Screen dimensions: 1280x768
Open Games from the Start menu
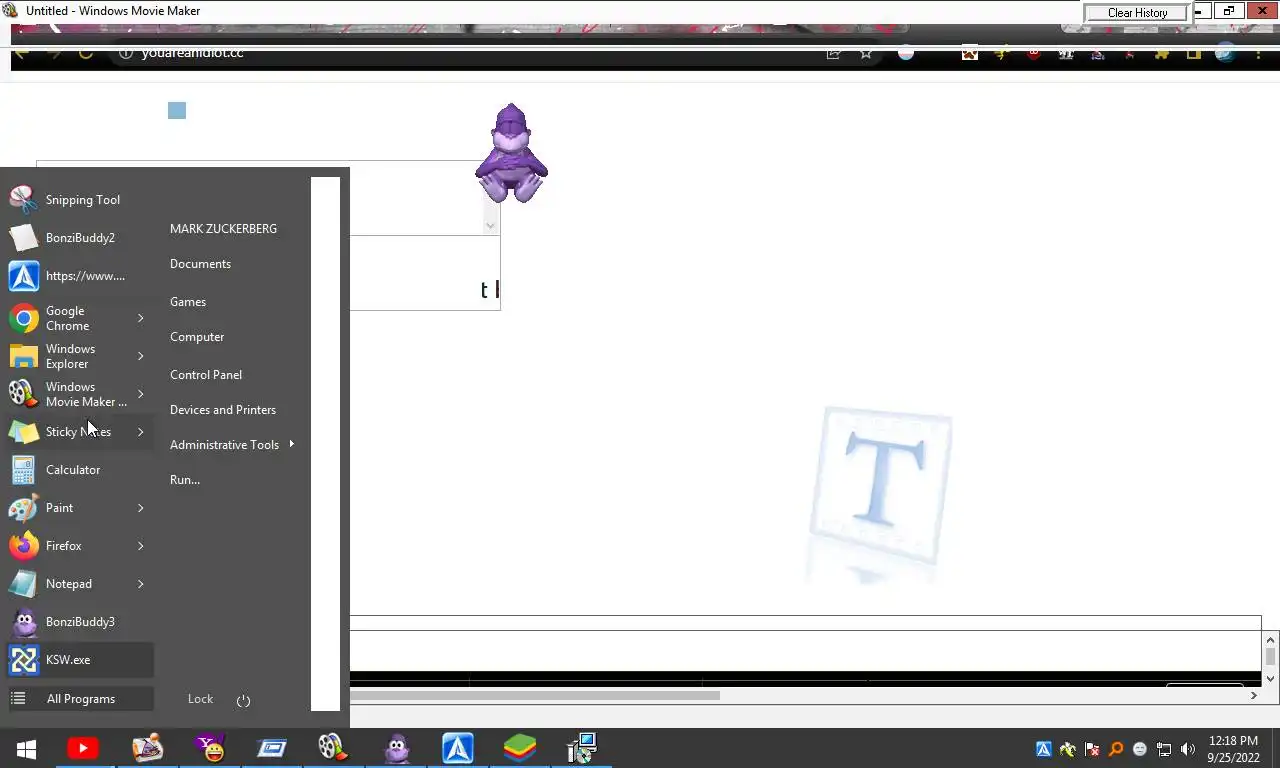[188, 302]
